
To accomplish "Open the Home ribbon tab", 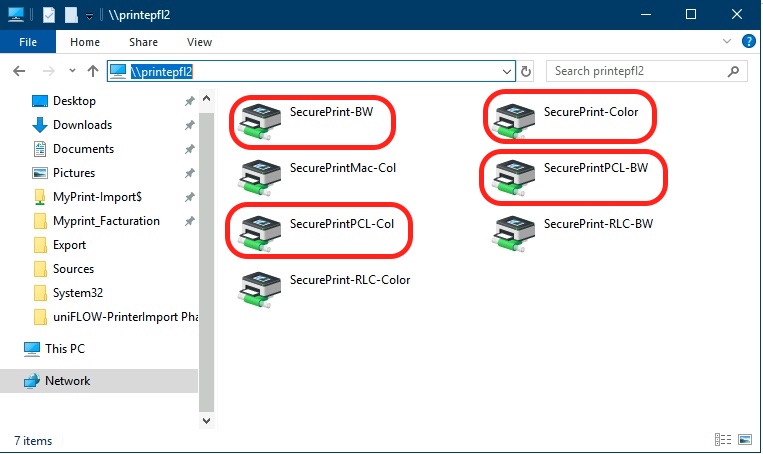I will [85, 42].
